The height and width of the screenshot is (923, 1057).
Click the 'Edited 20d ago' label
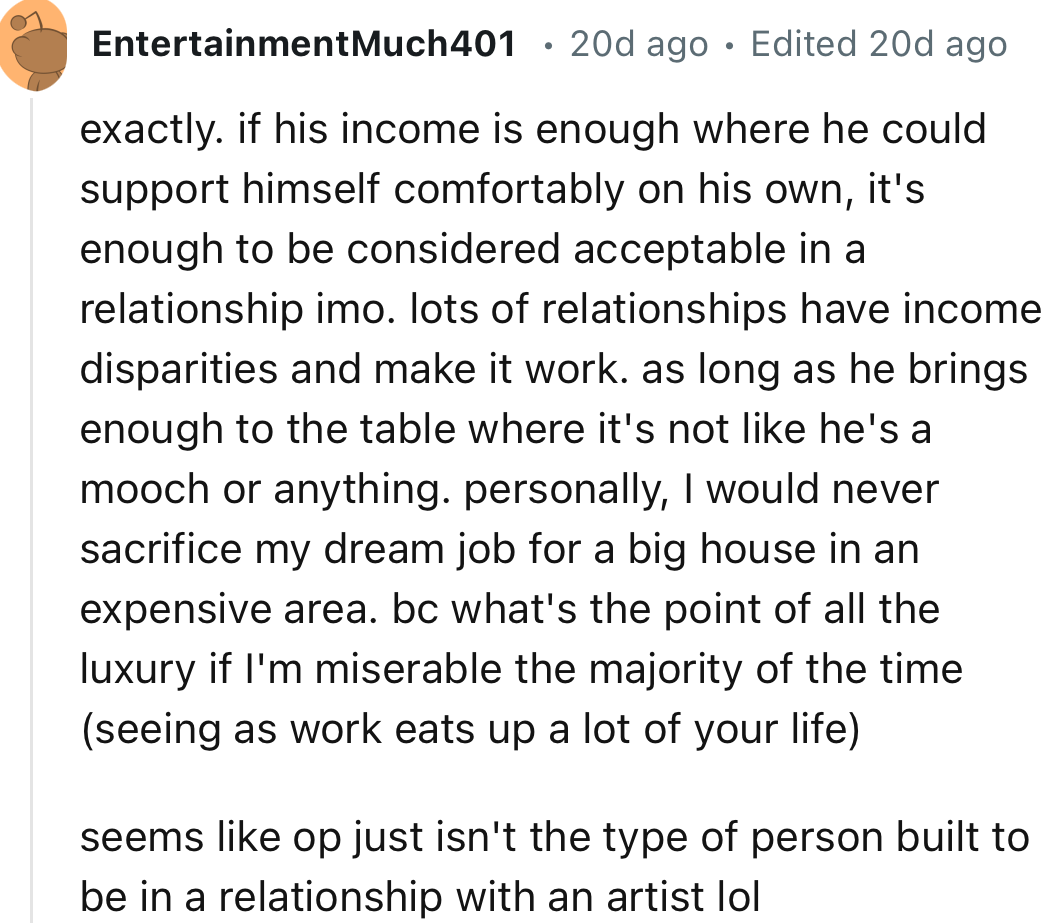pyautogui.click(x=880, y=43)
